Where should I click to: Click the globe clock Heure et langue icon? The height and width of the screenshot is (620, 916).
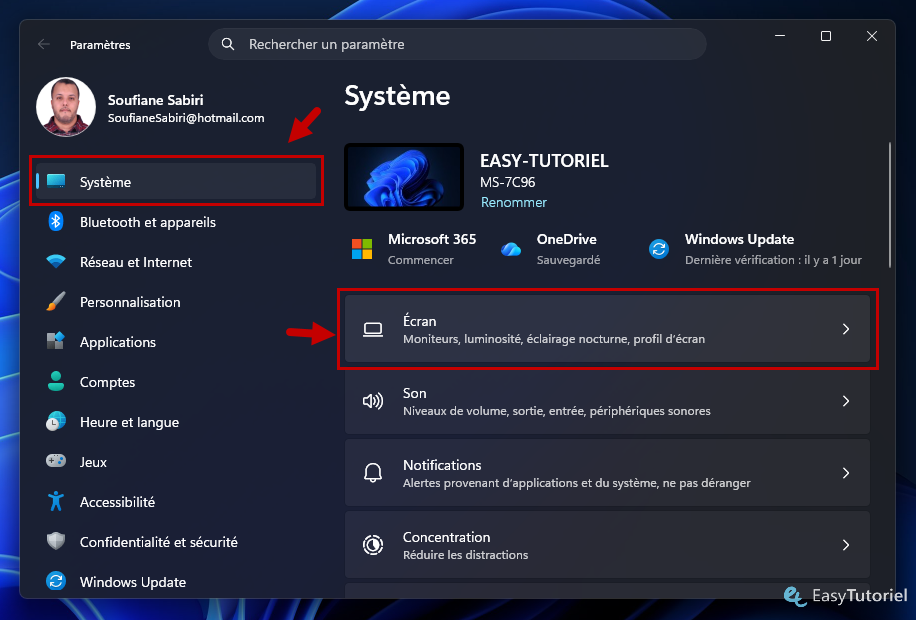pos(56,421)
